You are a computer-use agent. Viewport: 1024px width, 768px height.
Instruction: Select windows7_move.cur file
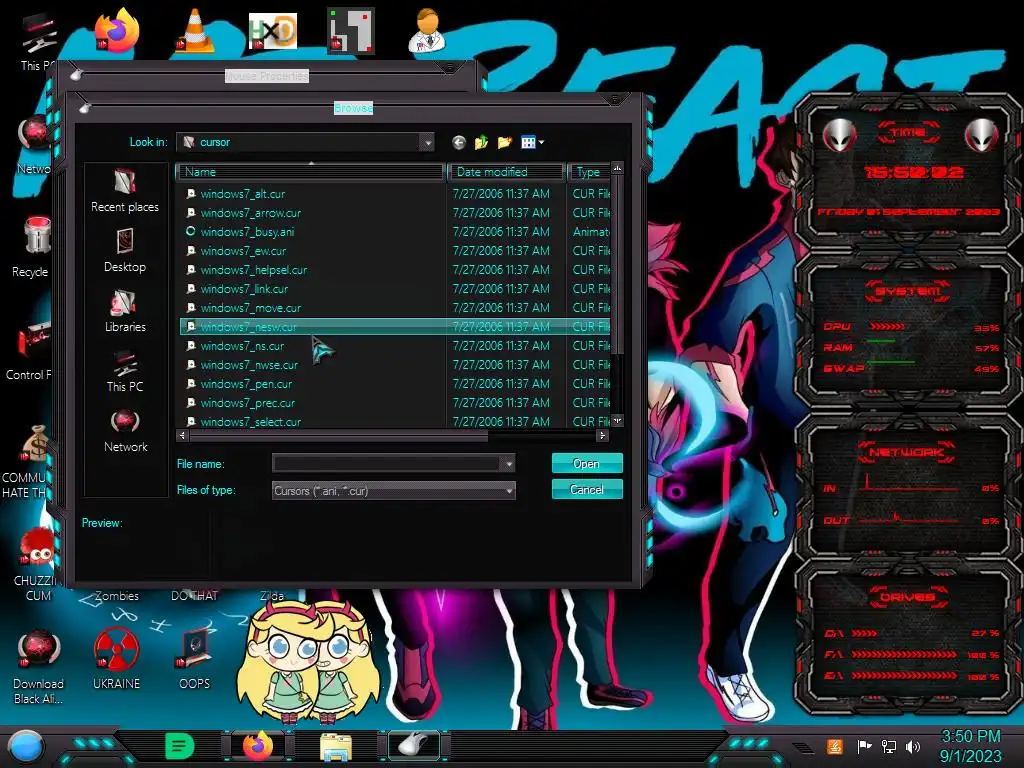click(250, 308)
